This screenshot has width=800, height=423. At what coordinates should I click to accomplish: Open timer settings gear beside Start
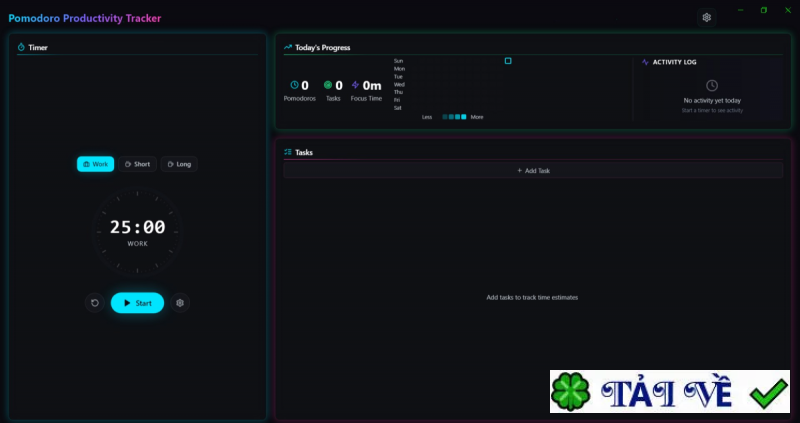180,303
